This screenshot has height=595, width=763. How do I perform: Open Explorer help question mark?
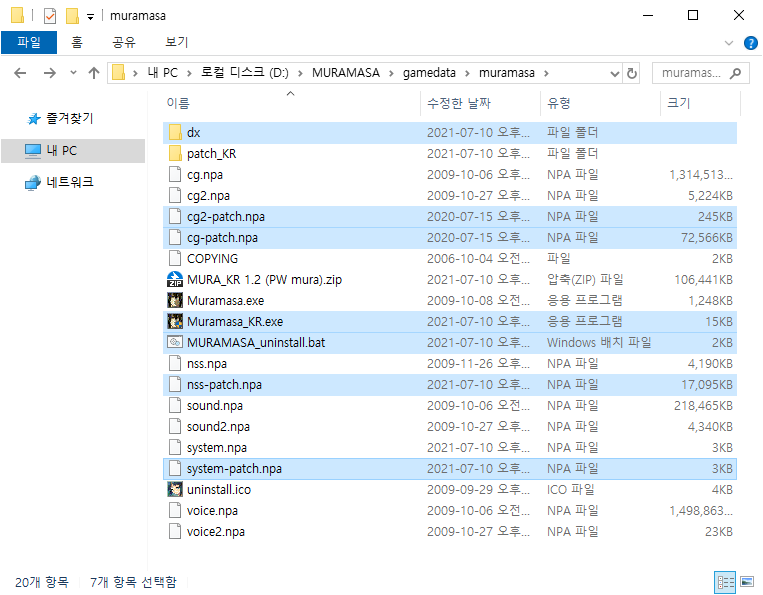point(750,43)
